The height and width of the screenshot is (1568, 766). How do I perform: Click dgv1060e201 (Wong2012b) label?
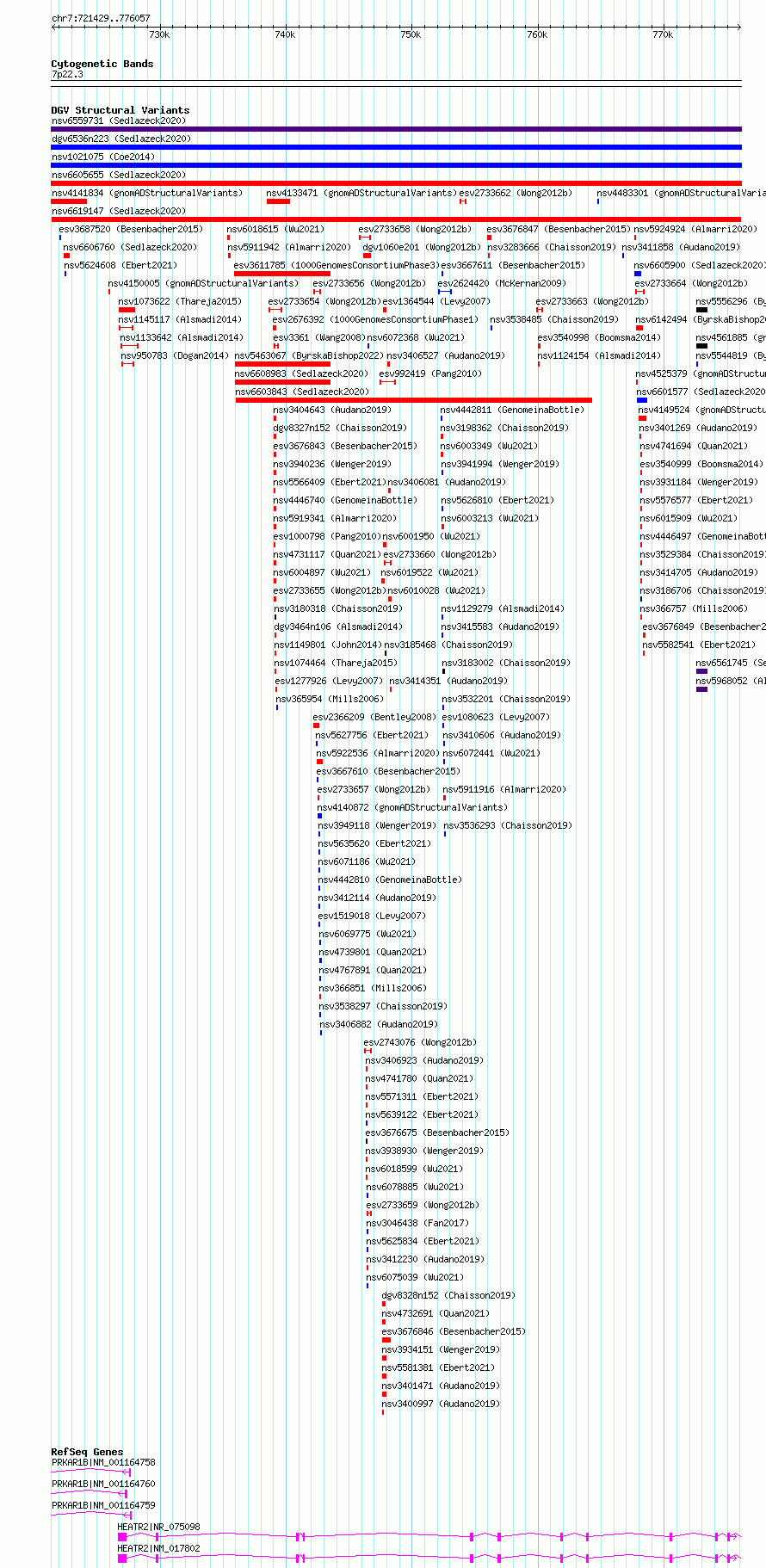[x=422, y=247]
